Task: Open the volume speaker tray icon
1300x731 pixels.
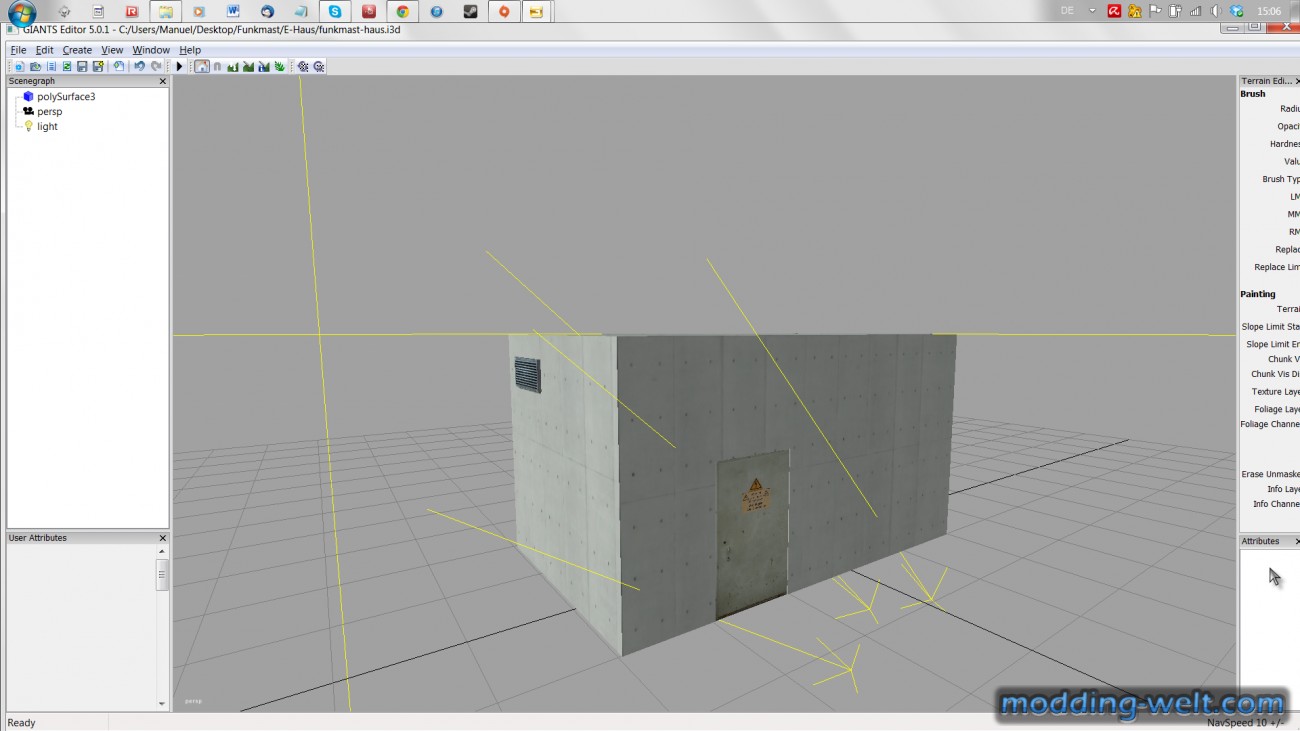Action: [1217, 11]
